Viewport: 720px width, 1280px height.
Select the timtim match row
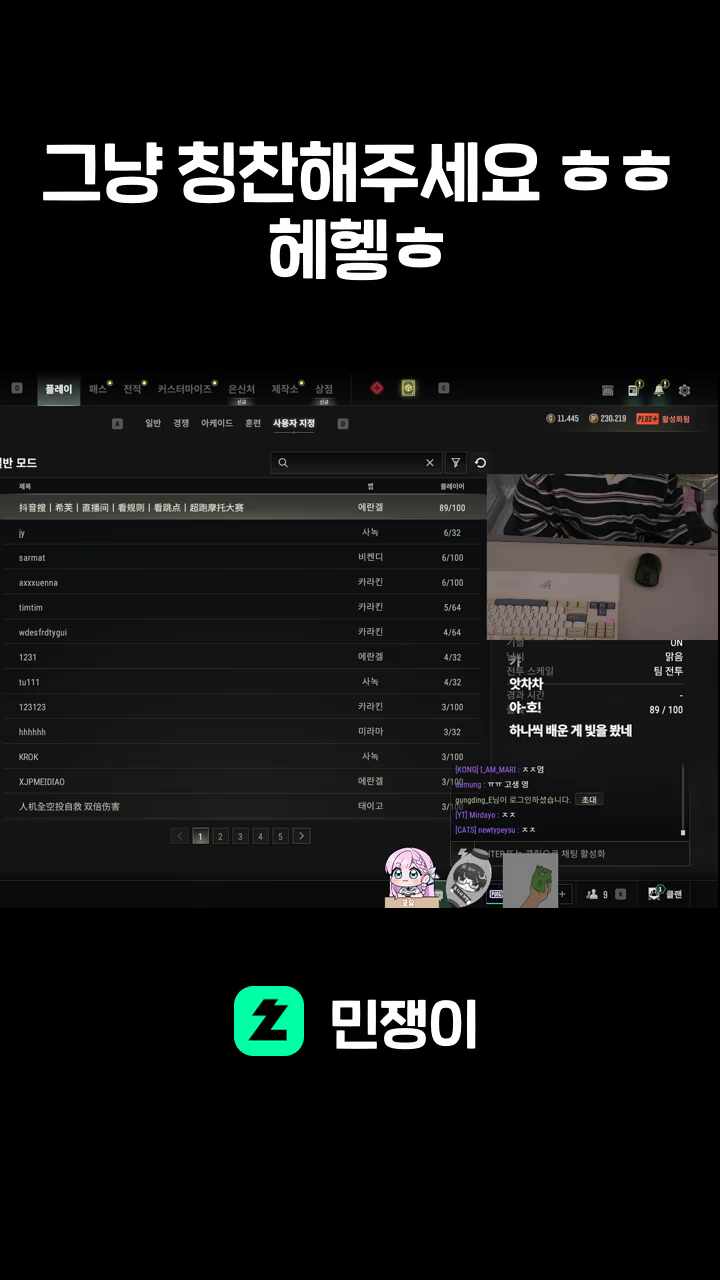pos(243,607)
